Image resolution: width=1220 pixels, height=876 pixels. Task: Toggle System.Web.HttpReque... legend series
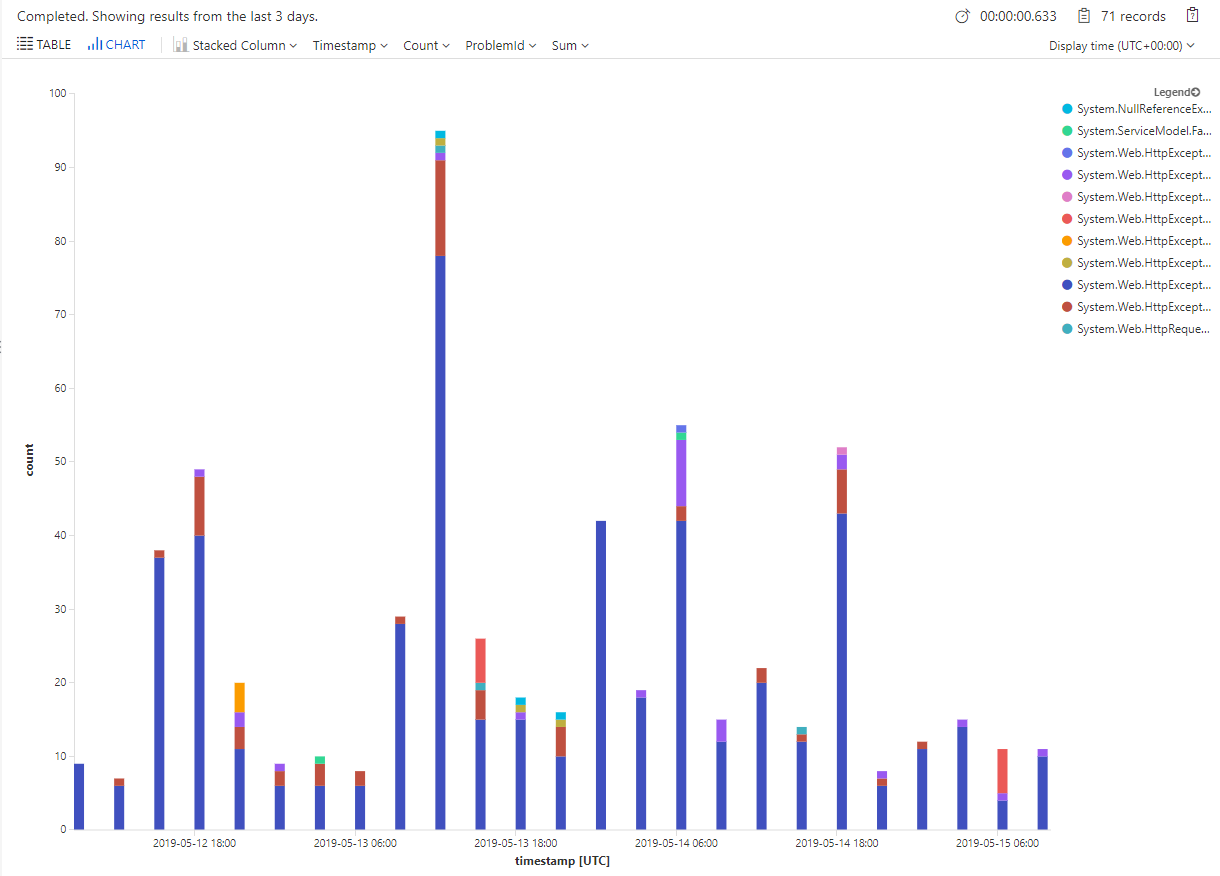click(x=1137, y=329)
